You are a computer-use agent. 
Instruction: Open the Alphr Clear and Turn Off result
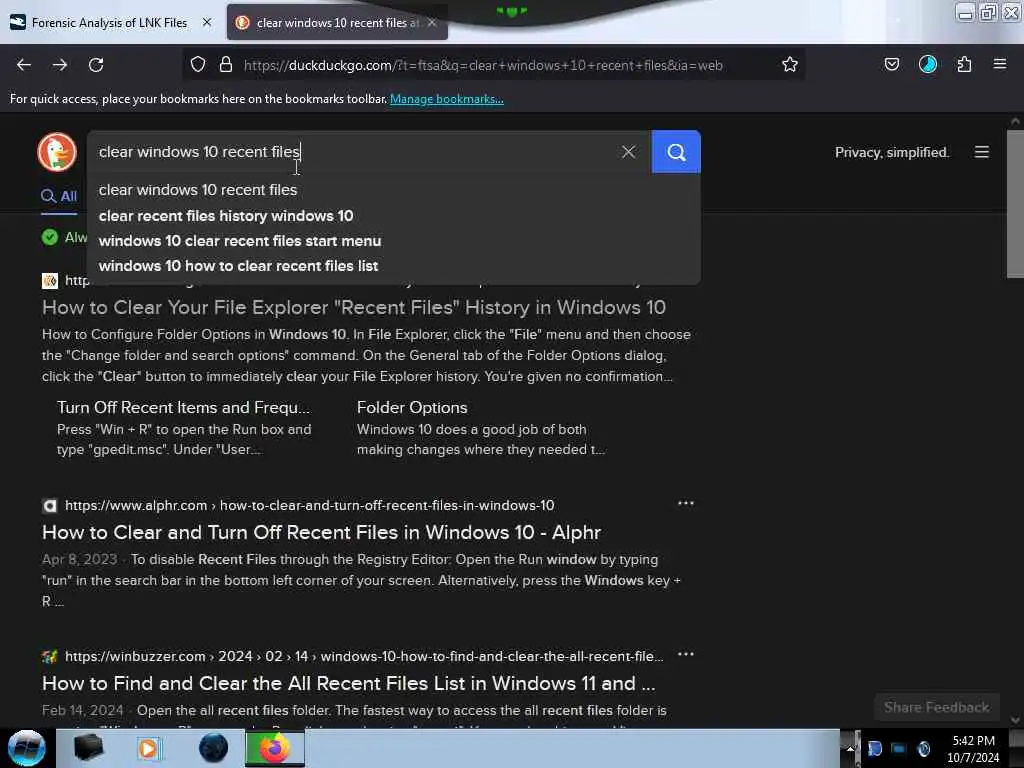pos(321,533)
